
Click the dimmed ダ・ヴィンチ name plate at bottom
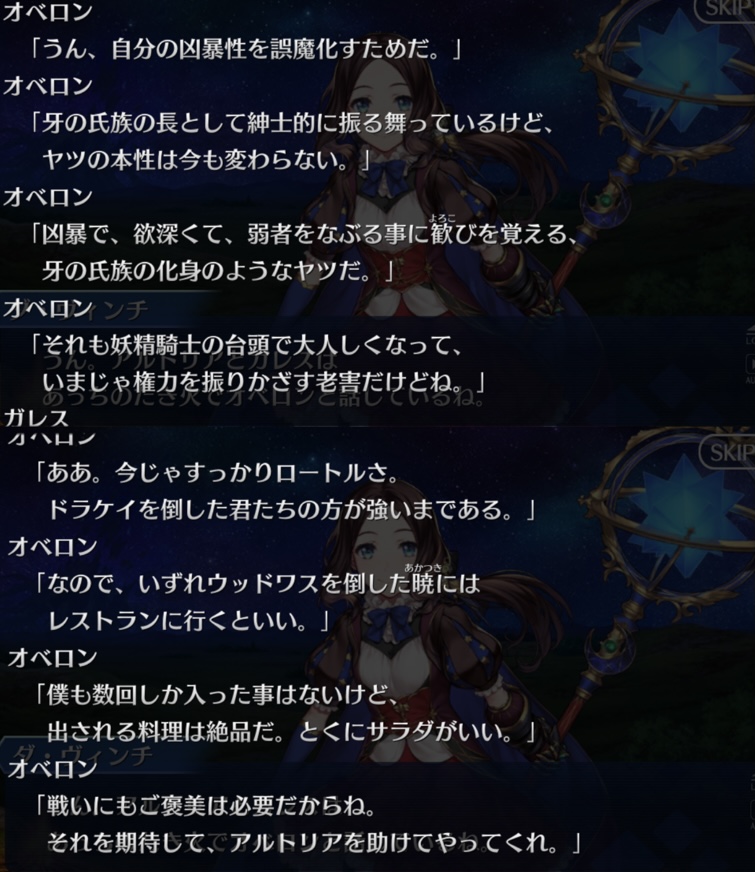(83, 756)
